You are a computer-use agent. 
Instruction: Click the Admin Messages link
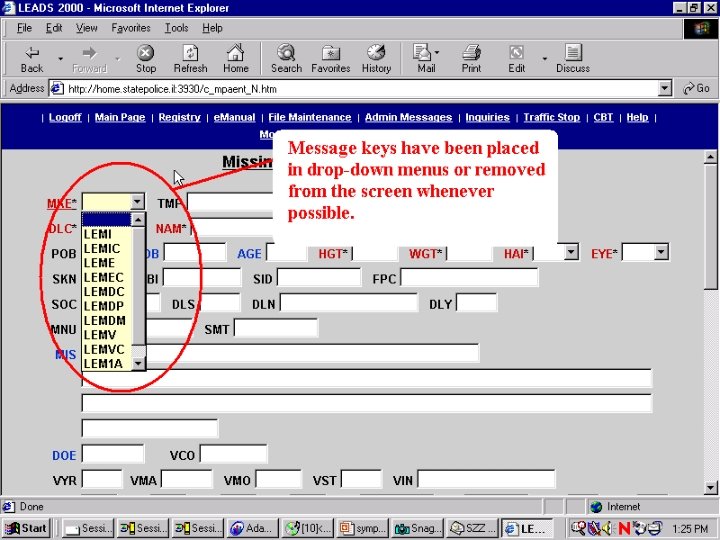408,118
